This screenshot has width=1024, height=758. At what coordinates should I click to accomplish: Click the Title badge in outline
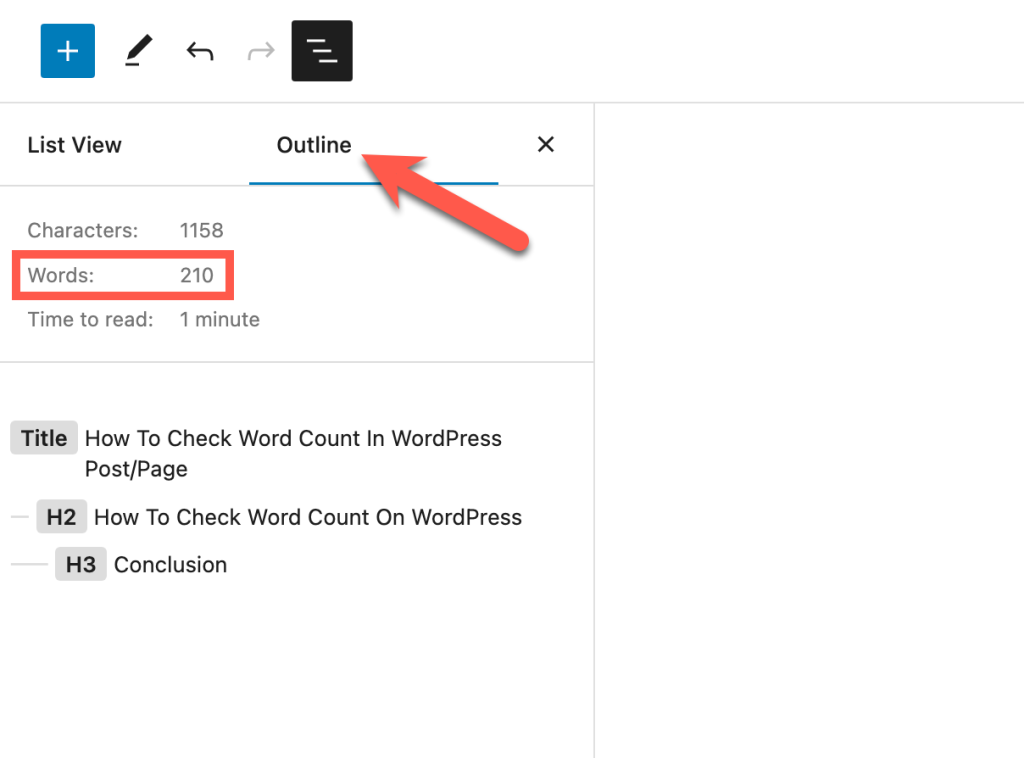[x=44, y=438]
